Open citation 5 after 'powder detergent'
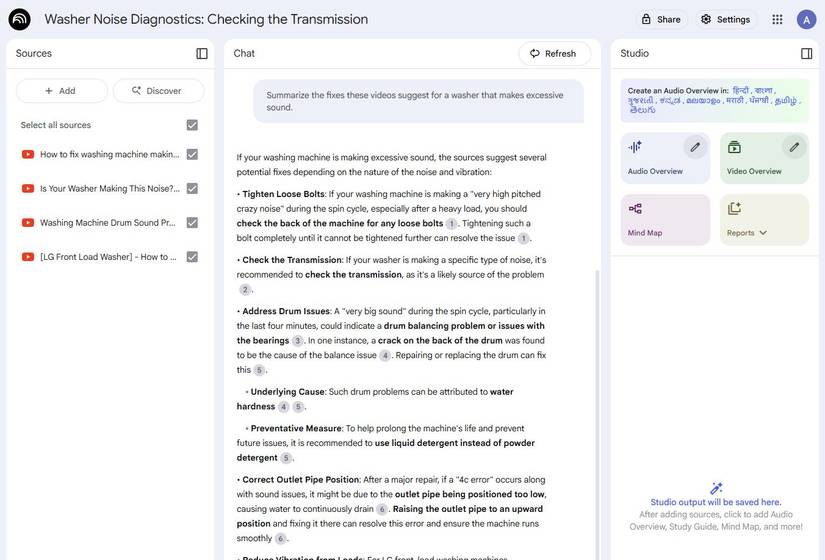The height and width of the screenshot is (560, 825). [286, 458]
